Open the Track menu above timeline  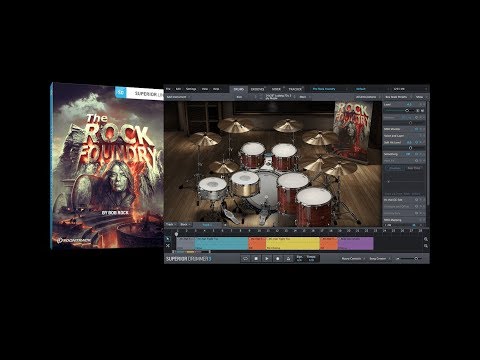click(171, 225)
